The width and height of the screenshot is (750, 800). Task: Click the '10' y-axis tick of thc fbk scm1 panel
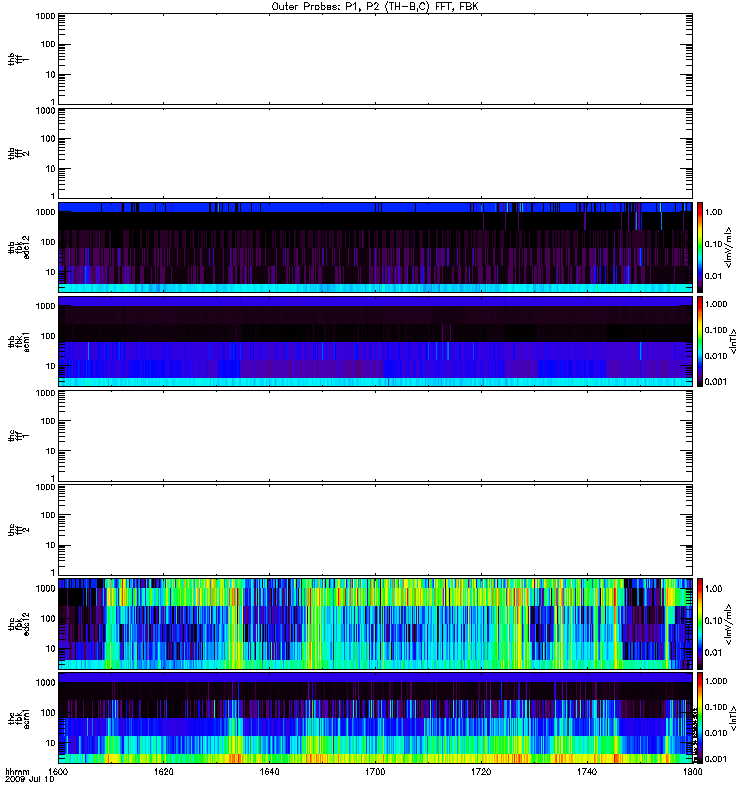51,743
